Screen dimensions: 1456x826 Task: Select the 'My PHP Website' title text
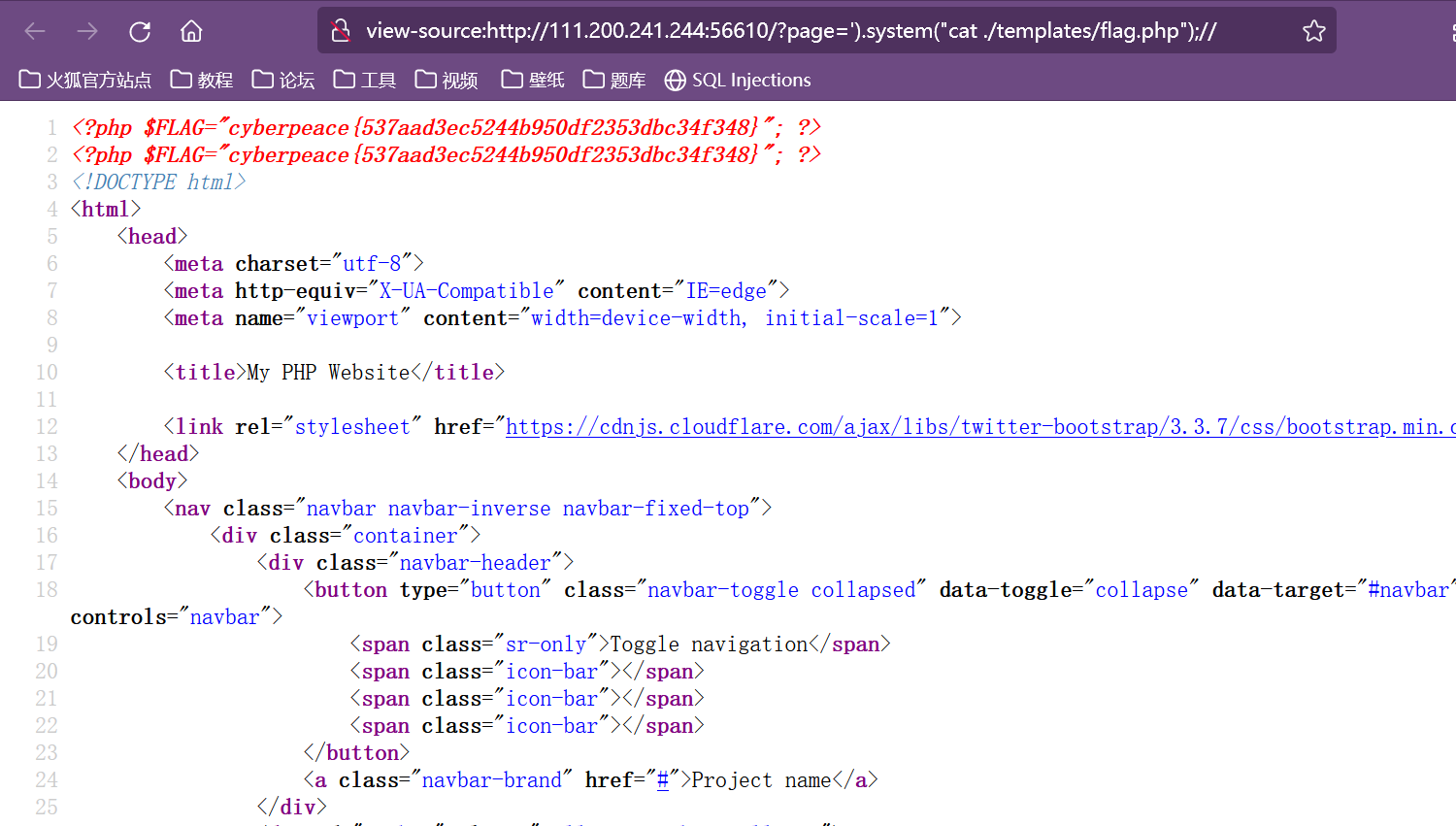pyautogui.click(x=329, y=373)
